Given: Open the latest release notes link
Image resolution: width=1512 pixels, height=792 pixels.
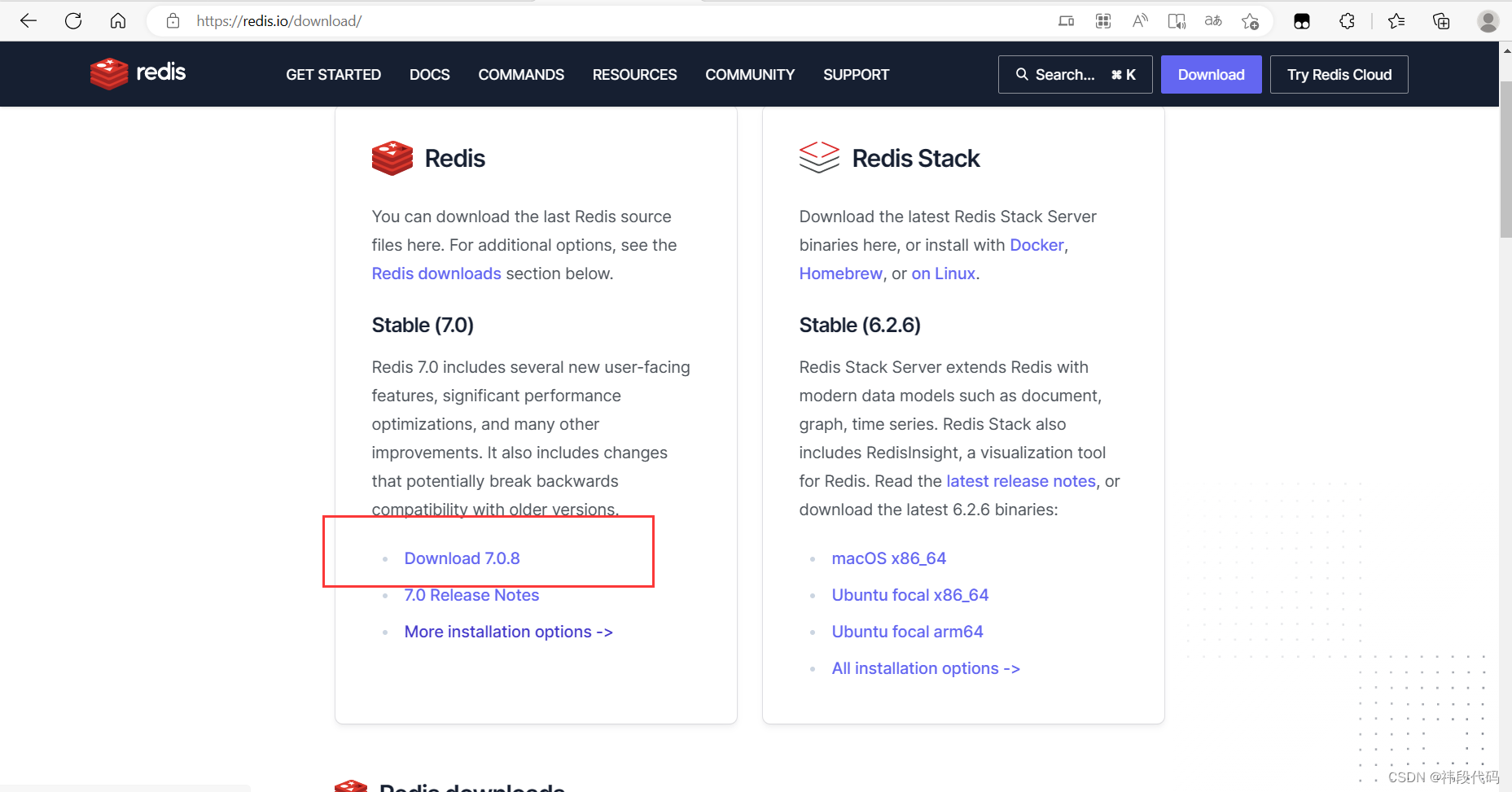Looking at the screenshot, I should pos(1021,481).
